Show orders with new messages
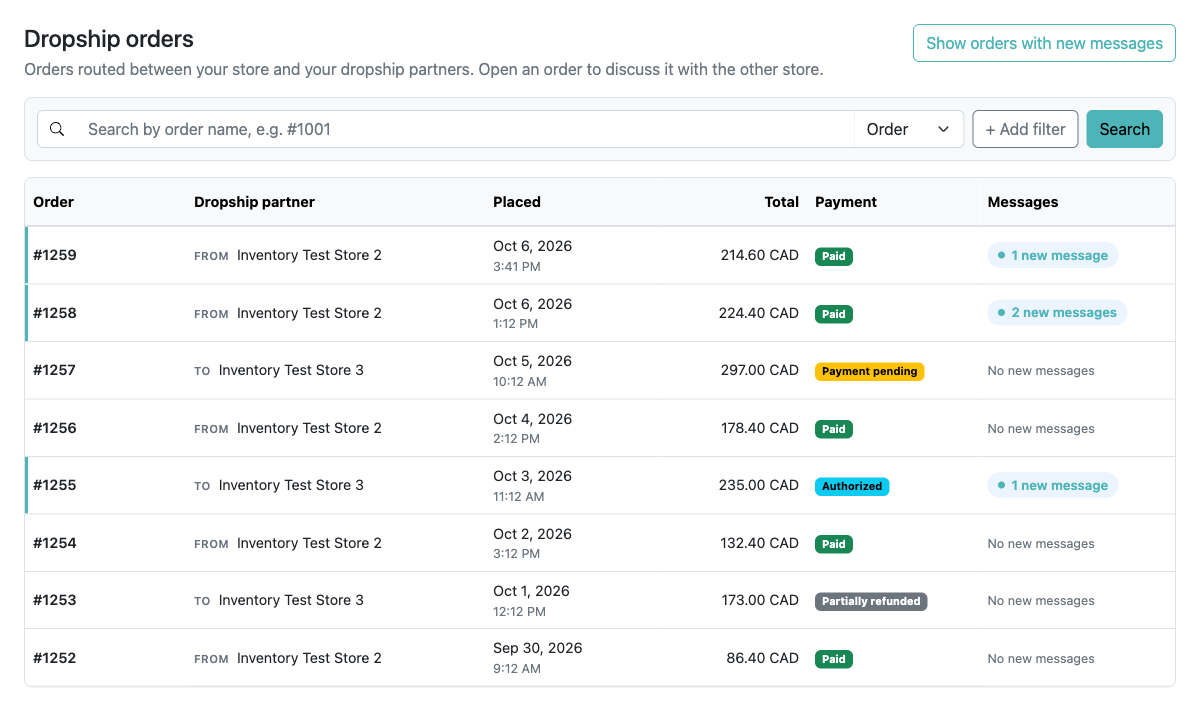Screen dimensions: 1200x712 tap(1044, 43)
